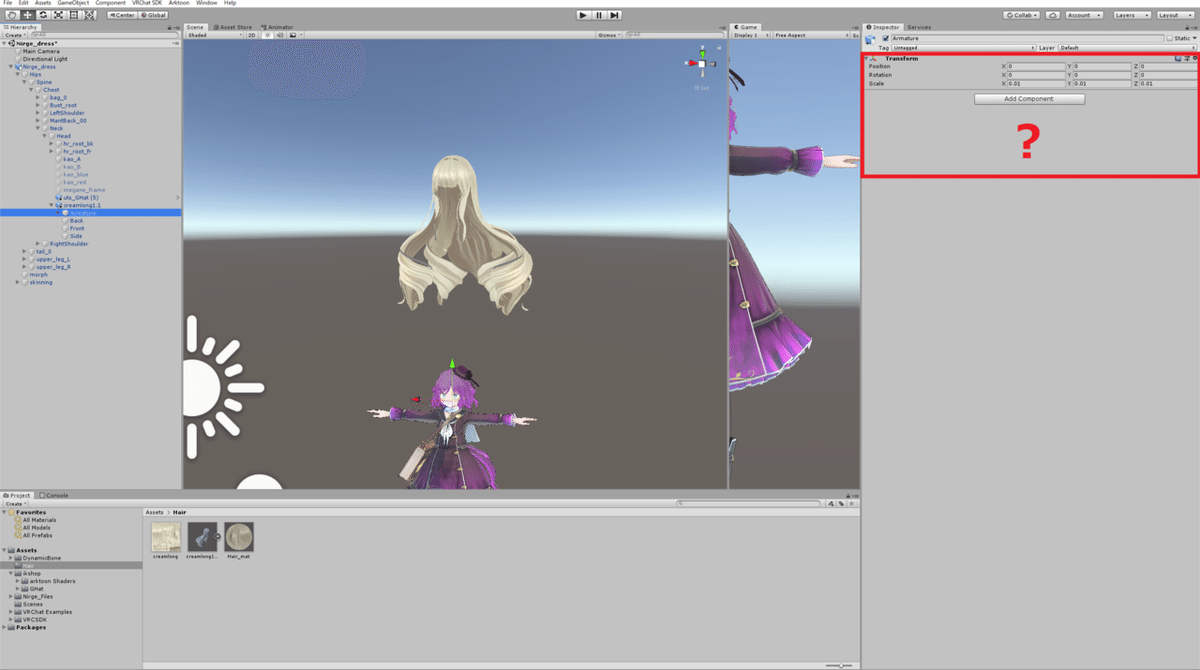Open the Gizmos dropdown
The height and width of the screenshot is (670, 1200).
610,35
